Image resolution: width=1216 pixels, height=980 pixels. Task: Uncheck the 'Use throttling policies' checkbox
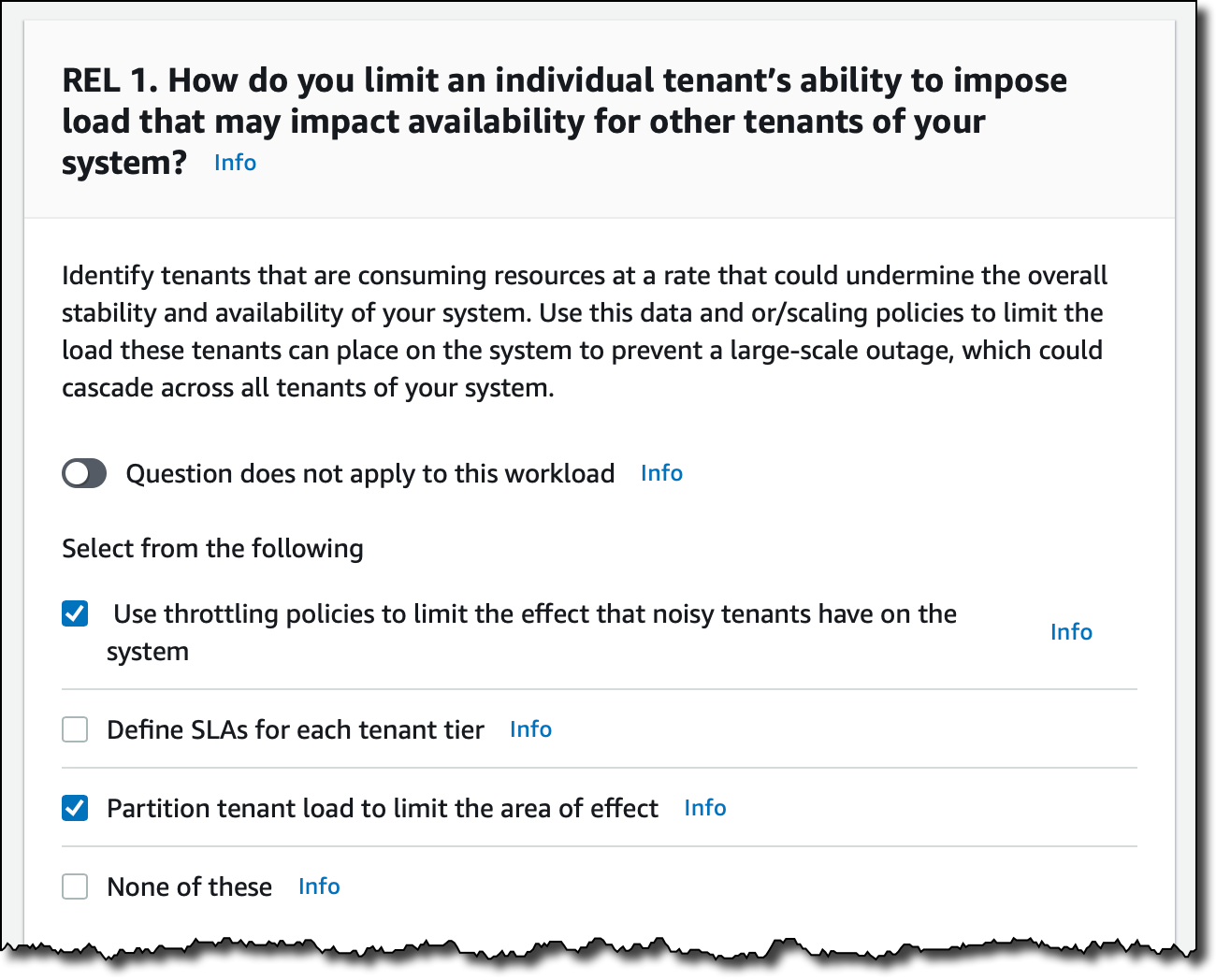click(75, 613)
